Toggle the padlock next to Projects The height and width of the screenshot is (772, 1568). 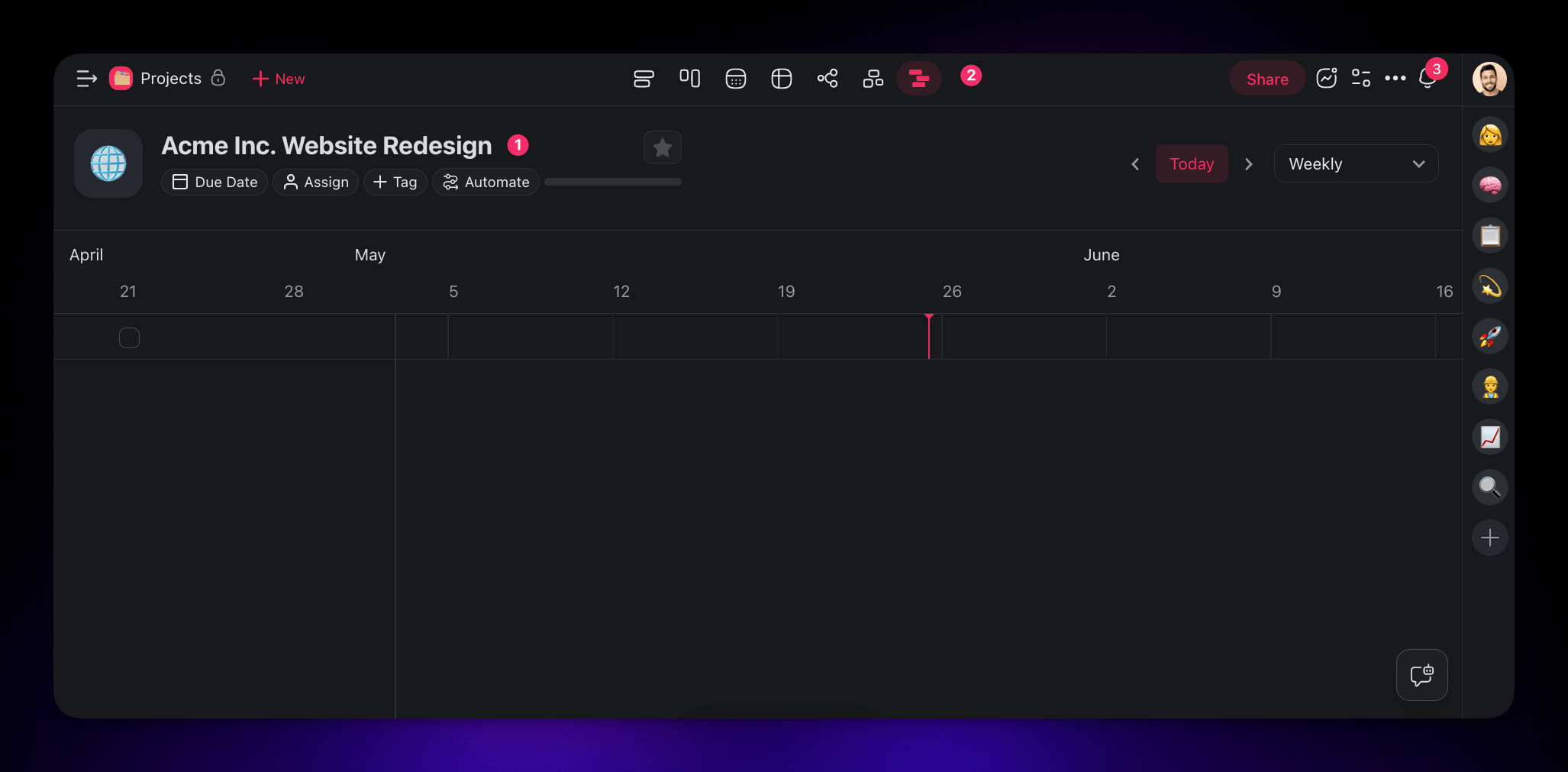click(218, 78)
